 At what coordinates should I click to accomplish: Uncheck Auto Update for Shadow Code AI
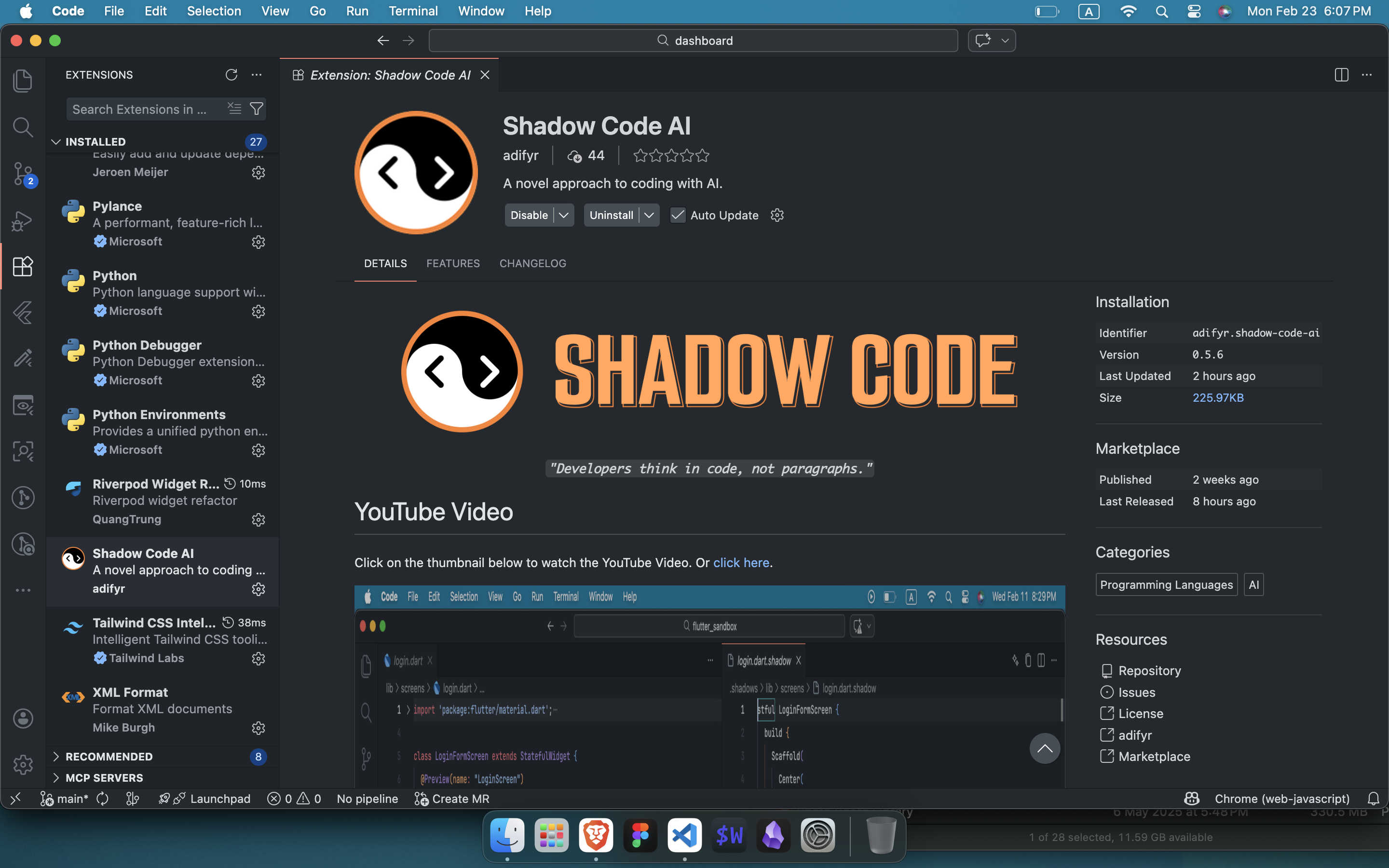point(678,215)
